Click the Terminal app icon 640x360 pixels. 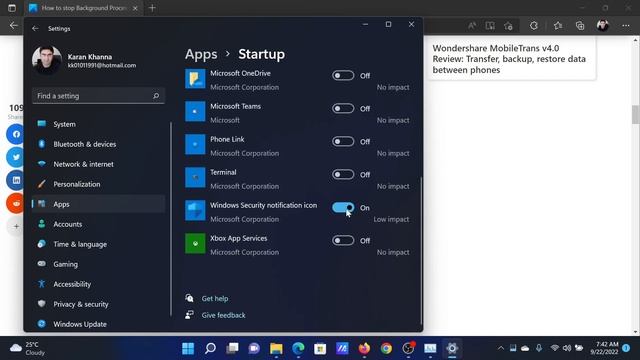[195, 178]
